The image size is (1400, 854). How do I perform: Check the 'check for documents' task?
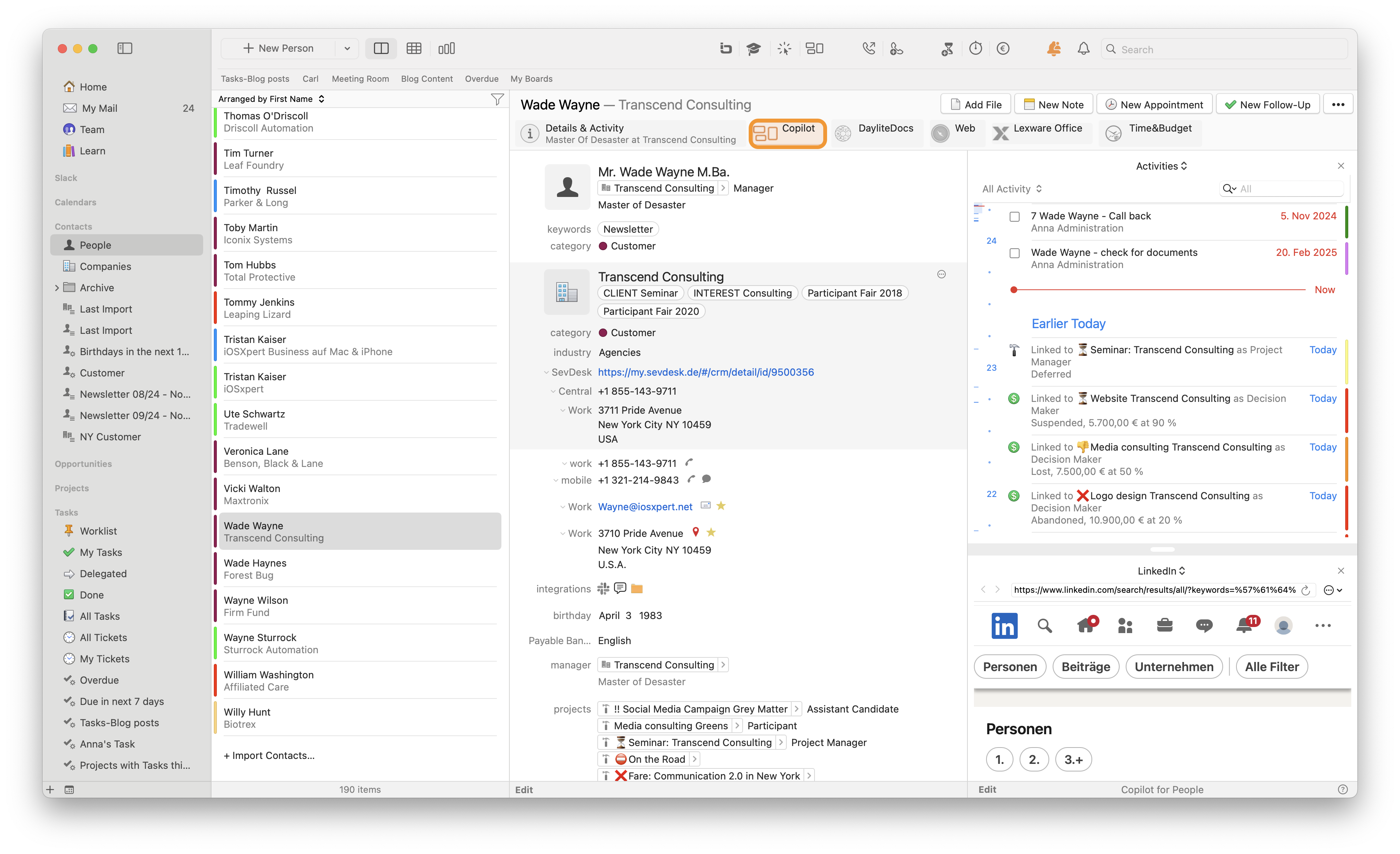(x=1014, y=253)
